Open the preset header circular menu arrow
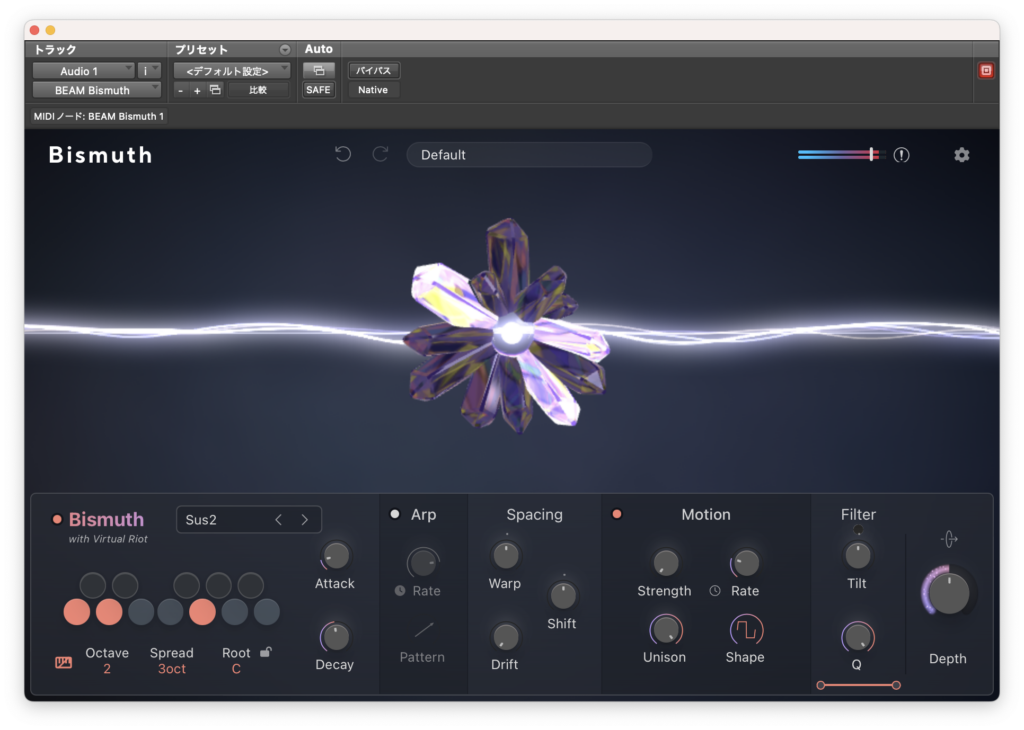 click(x=285, y=50)
